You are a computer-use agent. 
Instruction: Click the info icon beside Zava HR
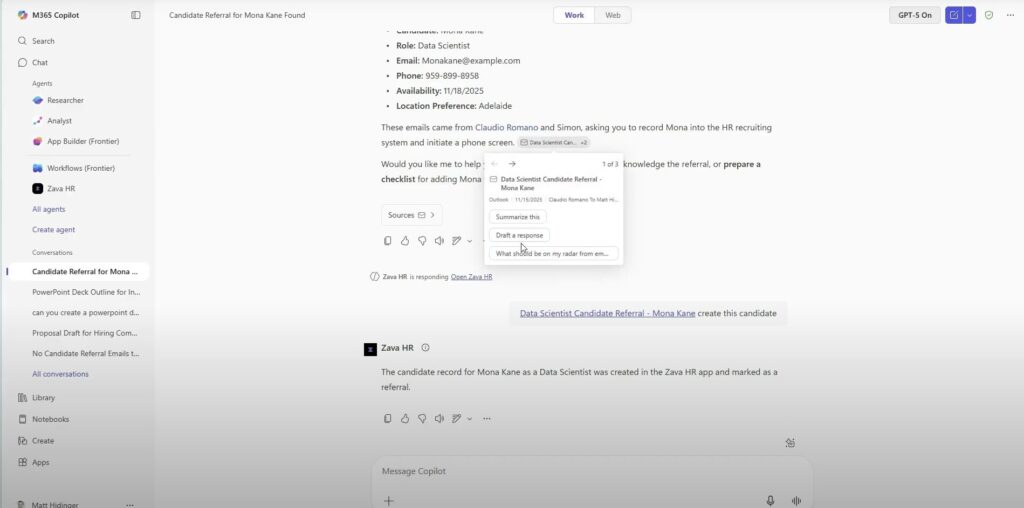[x=425, y=348]
